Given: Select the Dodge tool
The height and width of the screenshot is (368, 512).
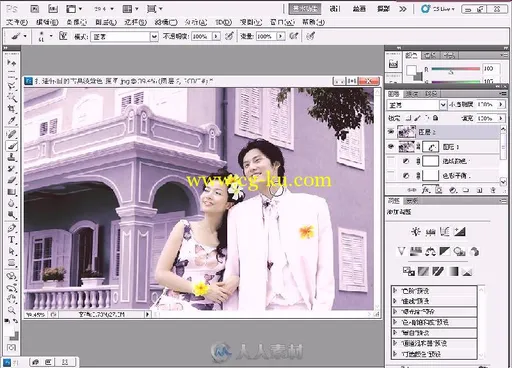Looking at the screenshot, I should 12,215.
